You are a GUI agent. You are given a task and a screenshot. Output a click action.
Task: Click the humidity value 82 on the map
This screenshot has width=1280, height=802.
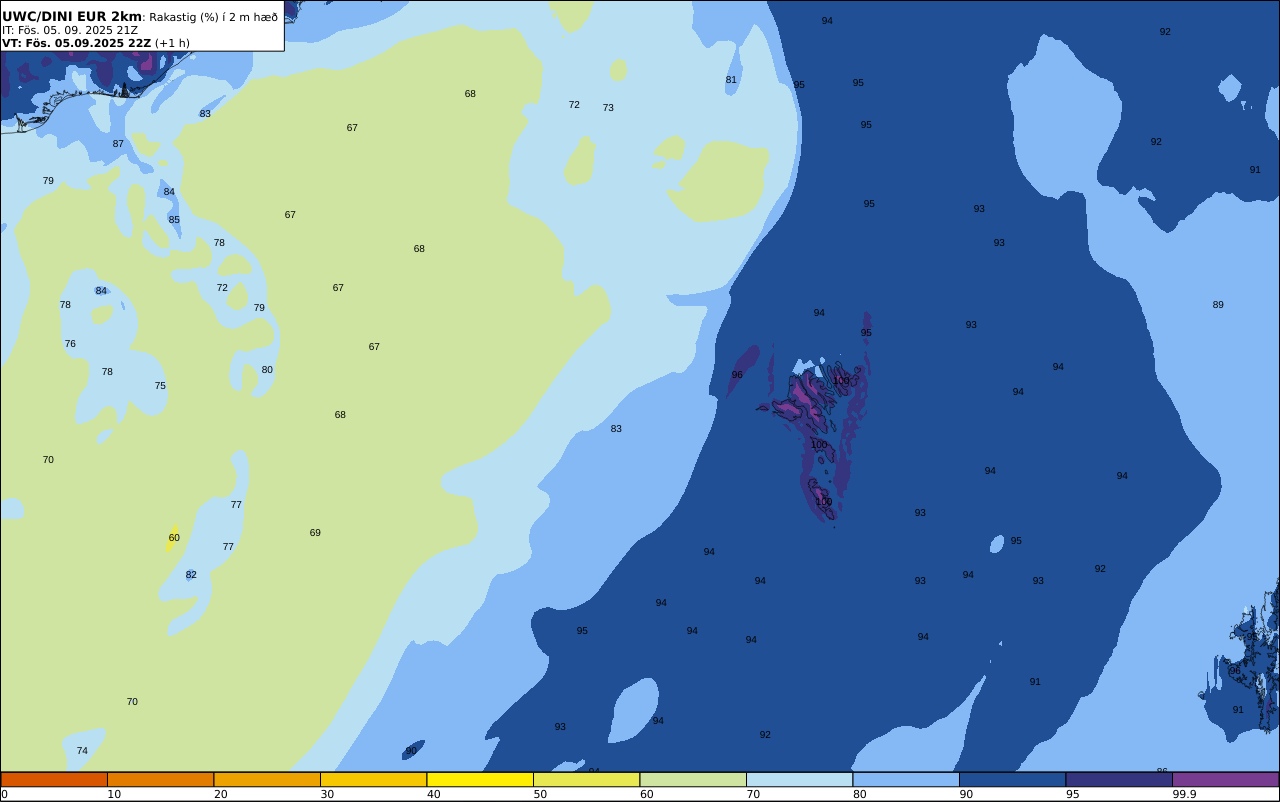[x=191, y=575]
